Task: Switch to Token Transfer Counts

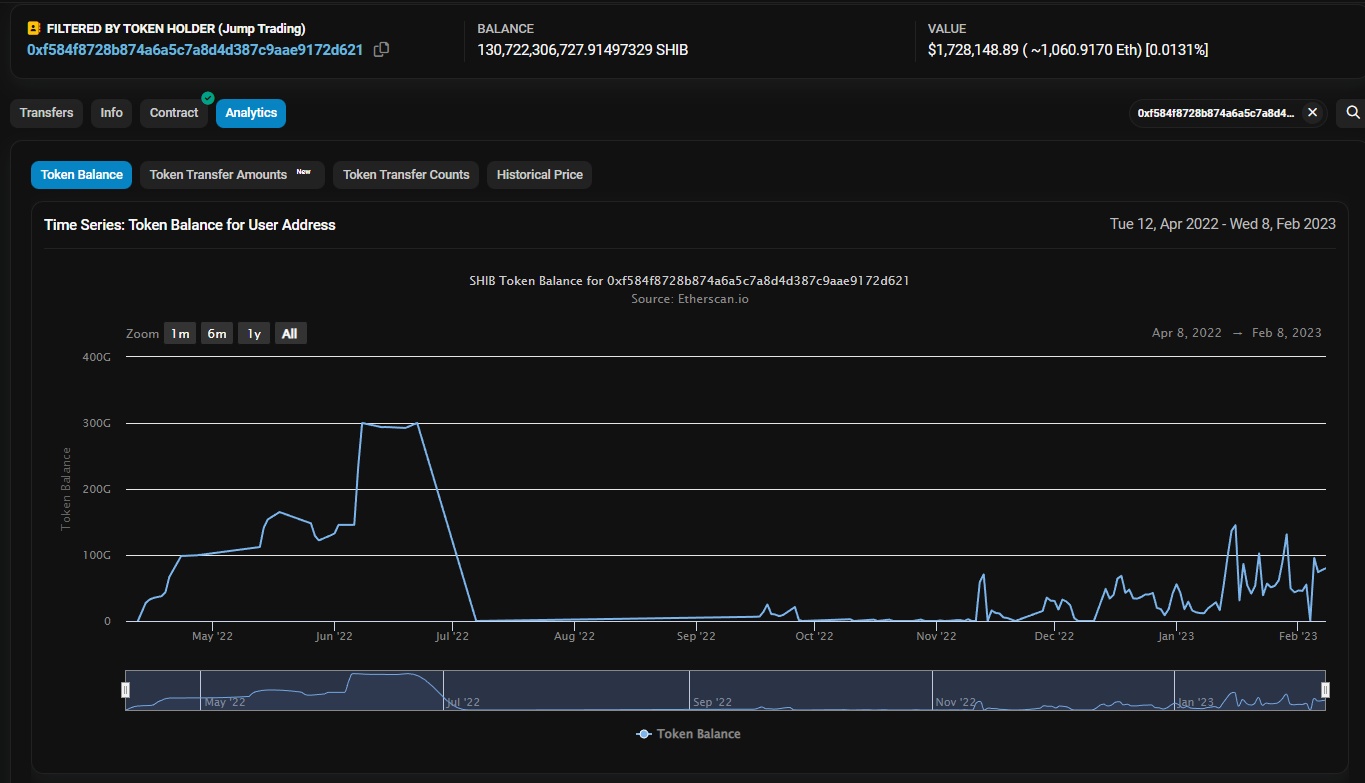Action: [x=406, y=175]
